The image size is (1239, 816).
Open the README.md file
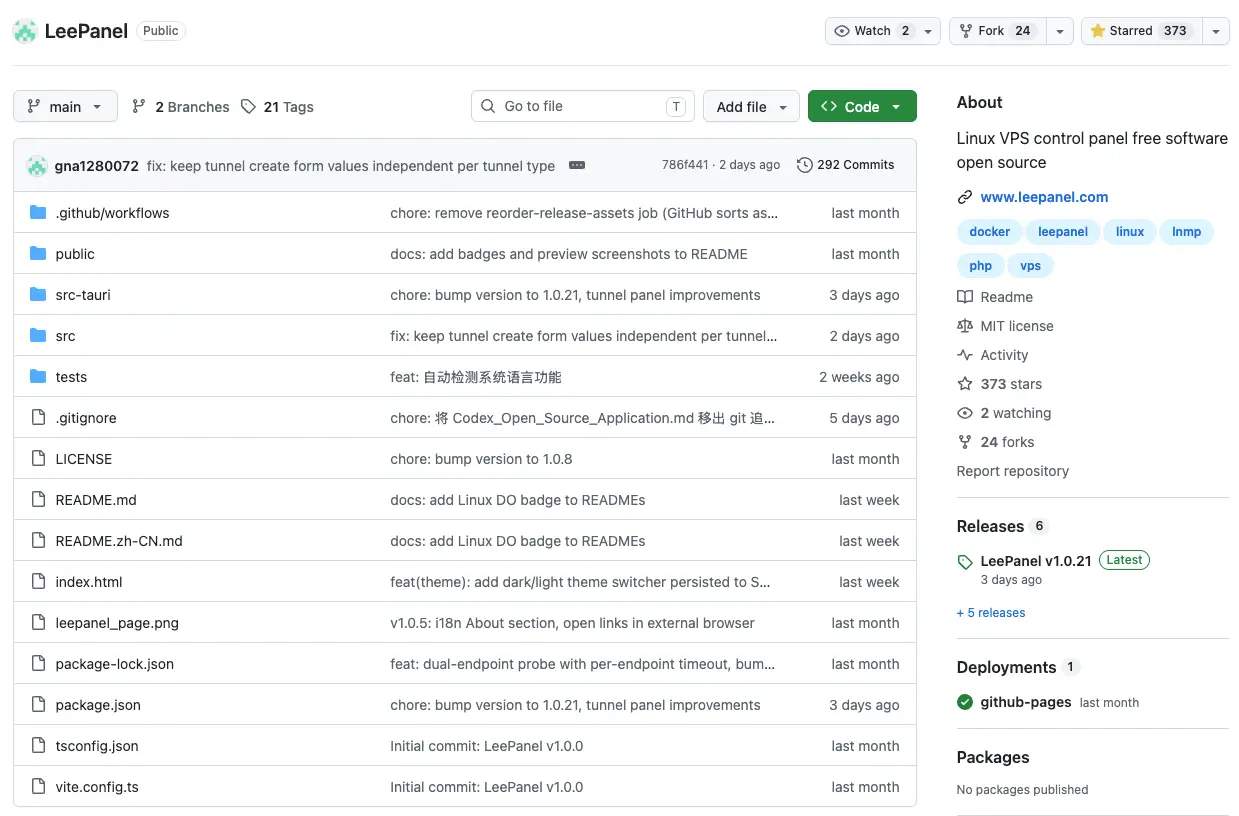[x=96, y=500]
